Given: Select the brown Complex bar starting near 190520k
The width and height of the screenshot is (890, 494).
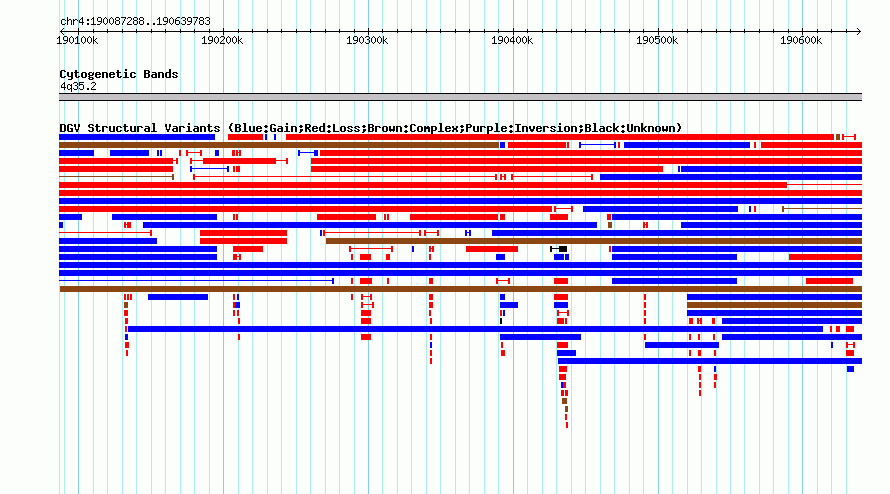Looking at the screenshot, I should tap(774, 305).
